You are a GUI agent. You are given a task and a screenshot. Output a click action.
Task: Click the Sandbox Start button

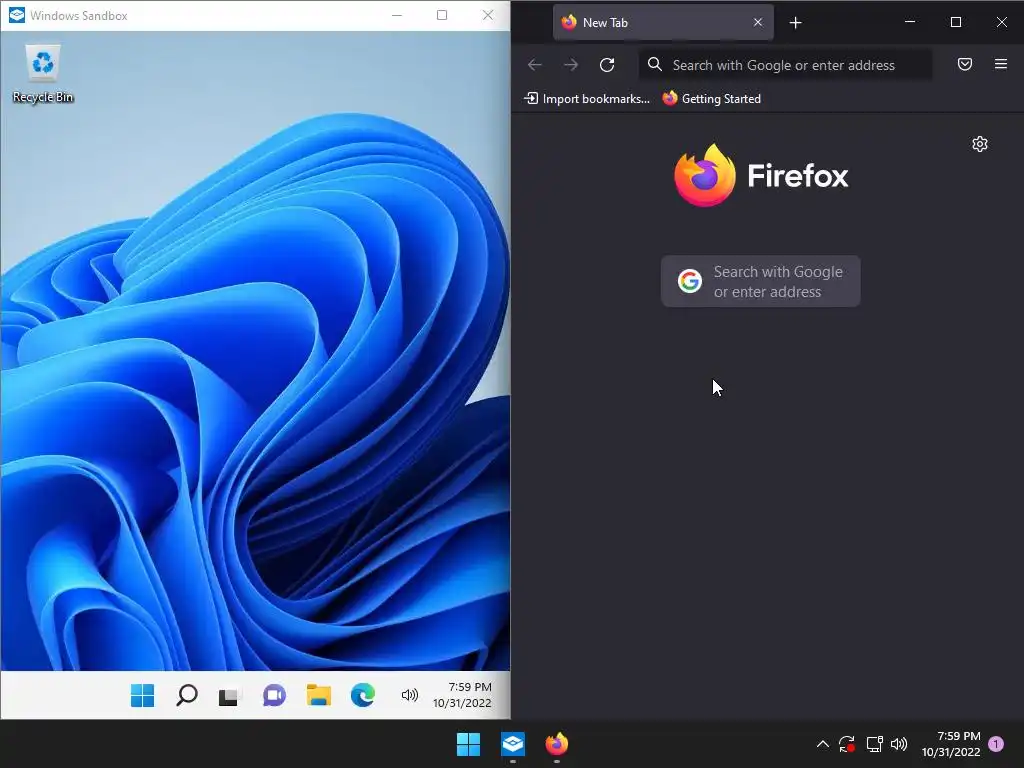coord(142,695)
